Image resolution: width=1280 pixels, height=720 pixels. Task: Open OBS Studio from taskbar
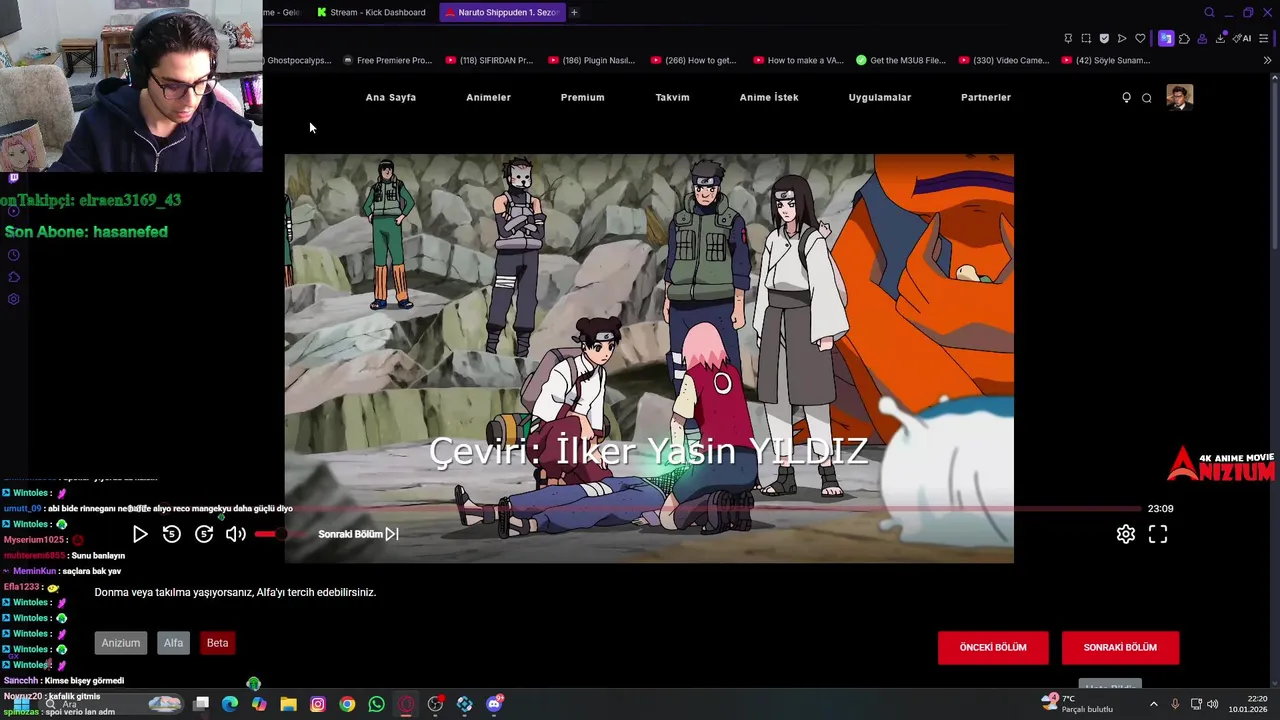click(435, 704)
